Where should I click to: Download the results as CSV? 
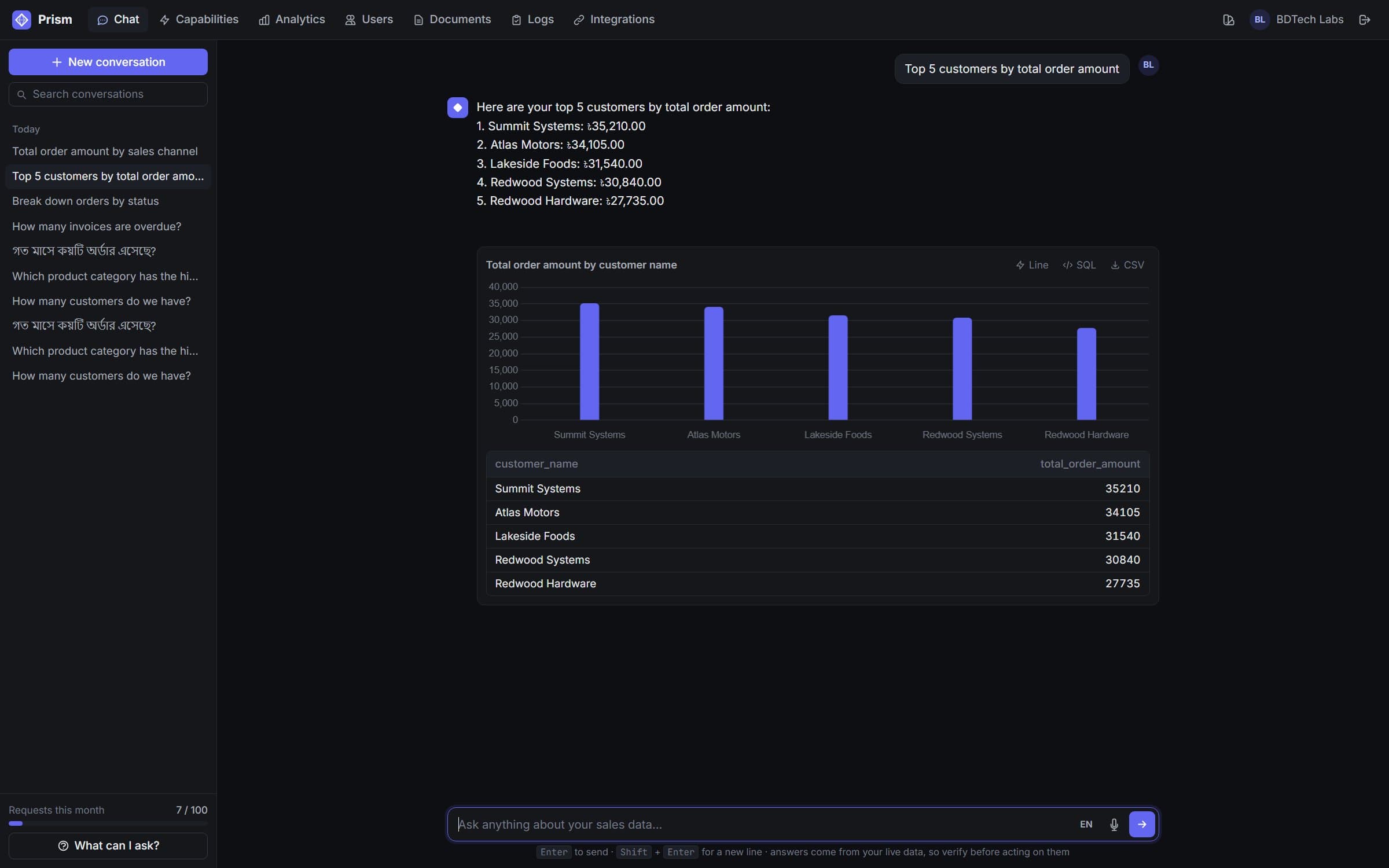1127,265
